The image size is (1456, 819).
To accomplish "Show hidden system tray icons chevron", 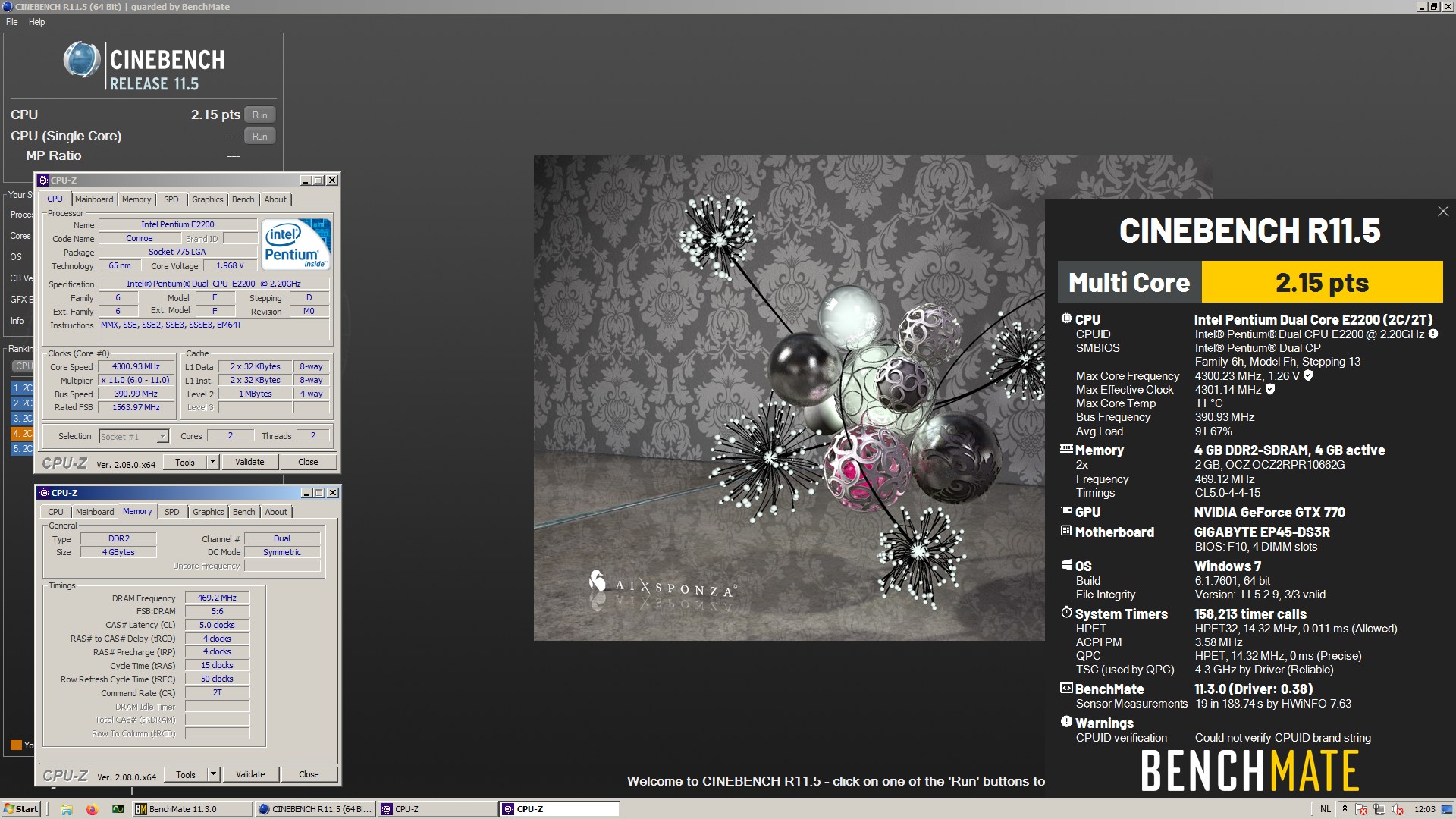I will (x=1345, y=809).
